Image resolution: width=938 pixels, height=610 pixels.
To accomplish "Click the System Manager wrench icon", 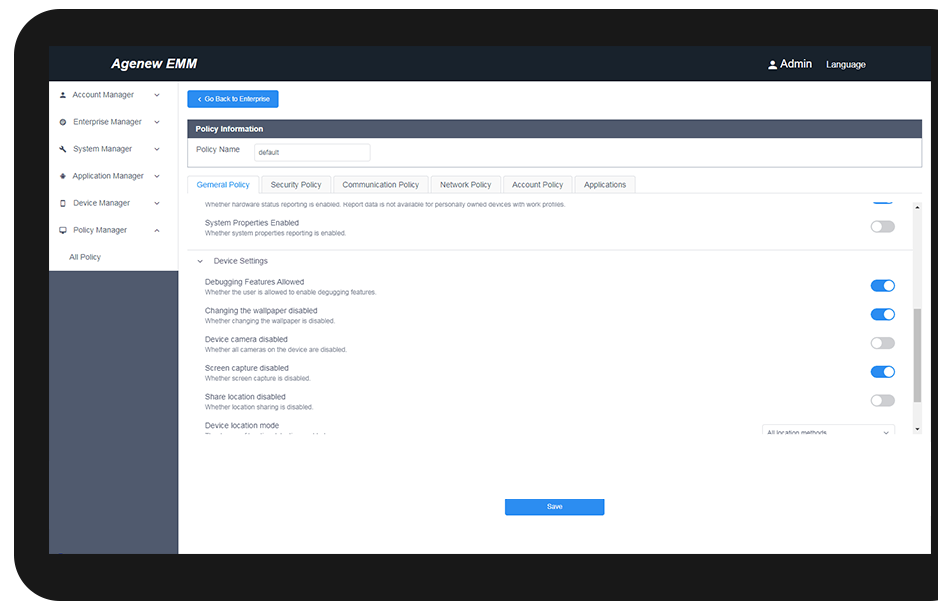I will point(63,149).
